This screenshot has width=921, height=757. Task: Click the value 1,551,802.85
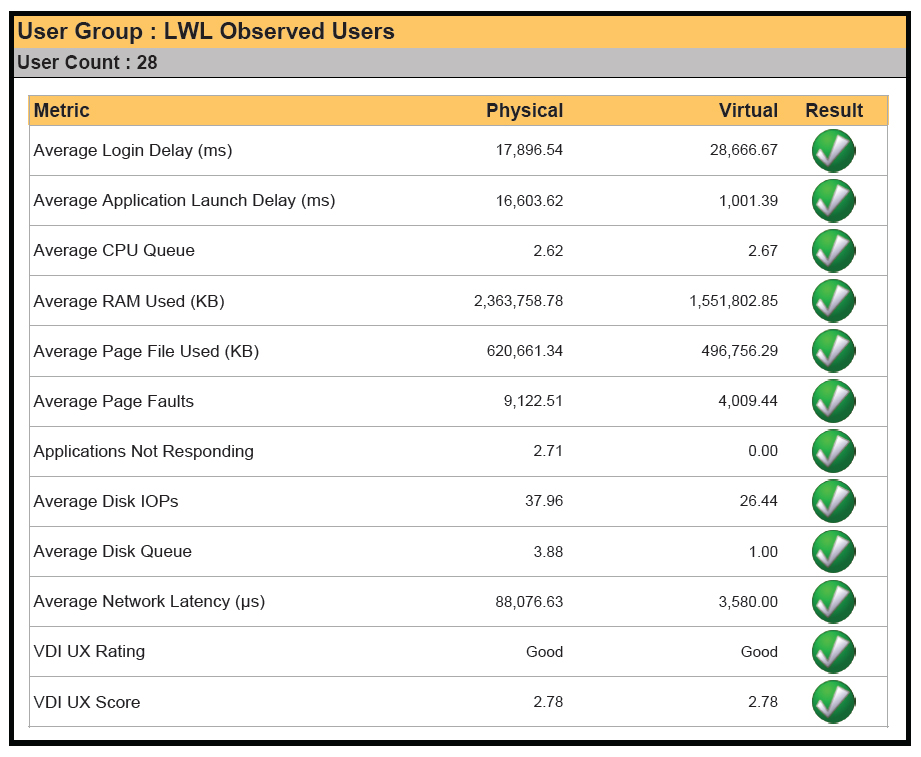[x=734, y=301]
